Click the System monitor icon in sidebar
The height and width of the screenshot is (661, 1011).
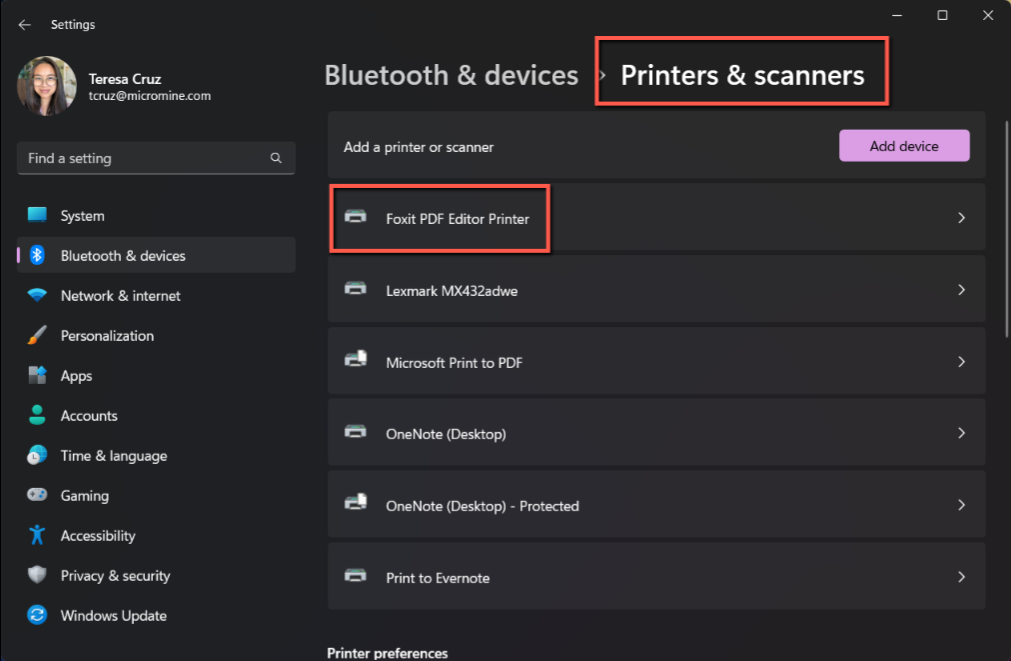(37, 215)
